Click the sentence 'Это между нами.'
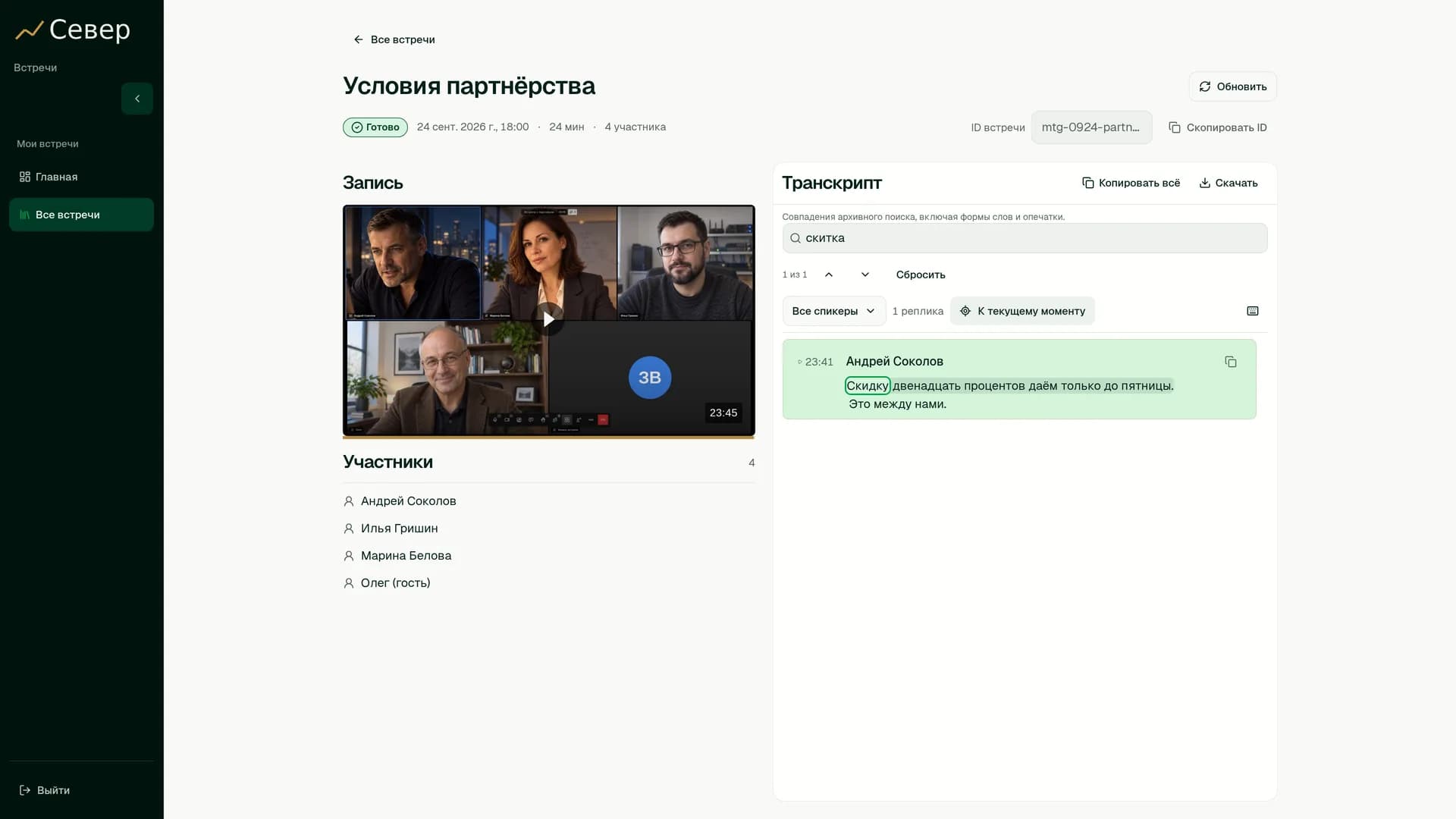This screenshot has height=819, width=1456. coord(898,404)
